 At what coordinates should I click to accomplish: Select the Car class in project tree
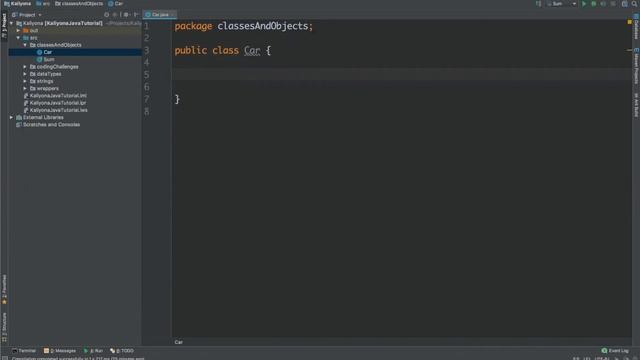tap(75, 52)
